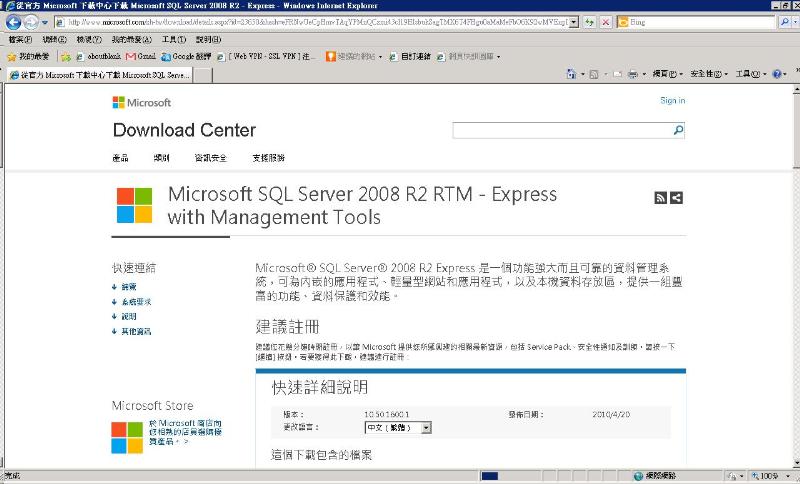Open the 支援服務 navigation item
Viewport: 800px width, 484px height.
pyautogui.click(x=268, y=158)
